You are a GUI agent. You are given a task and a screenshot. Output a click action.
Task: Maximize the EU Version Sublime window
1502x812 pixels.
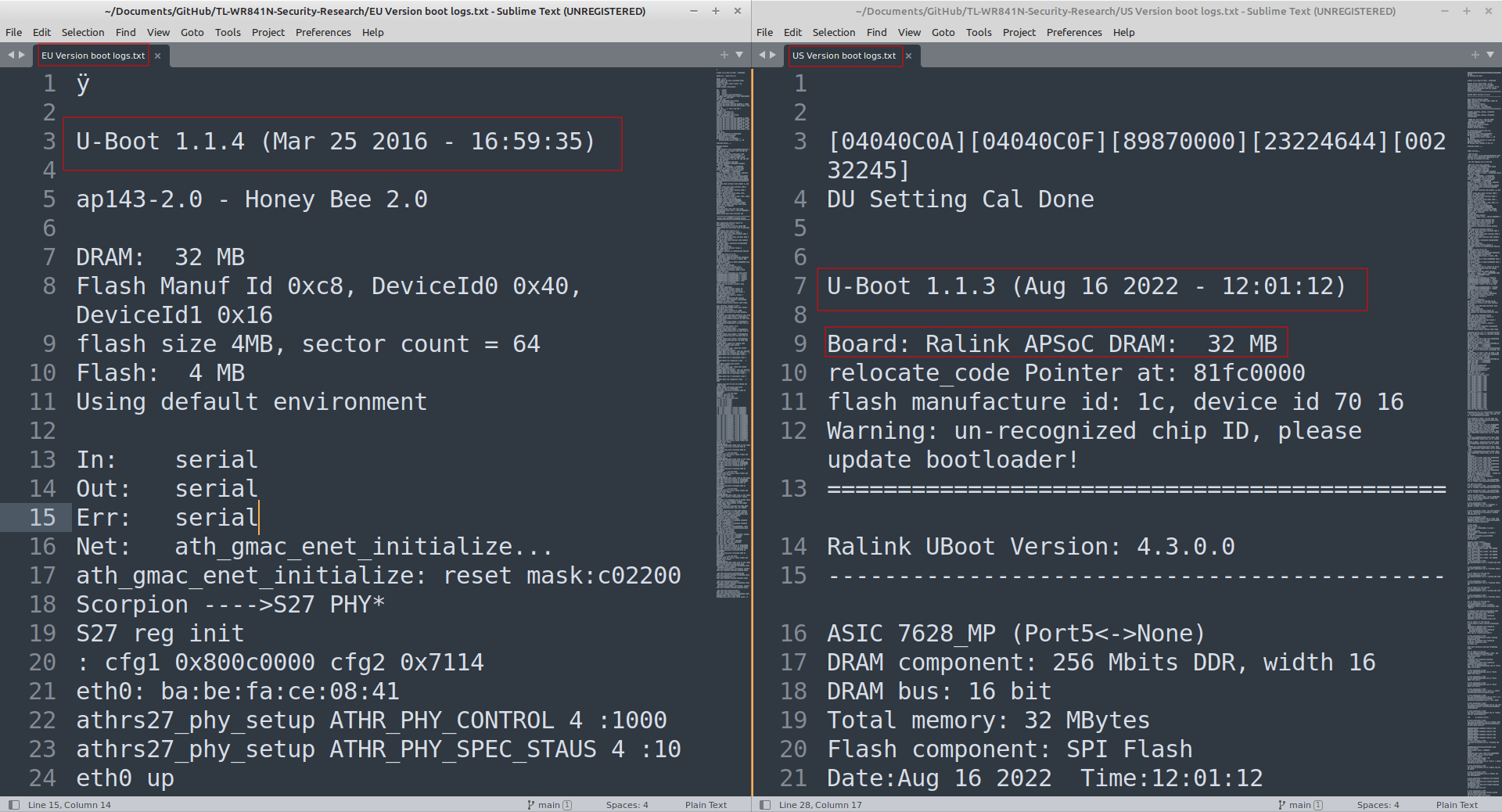715,11
